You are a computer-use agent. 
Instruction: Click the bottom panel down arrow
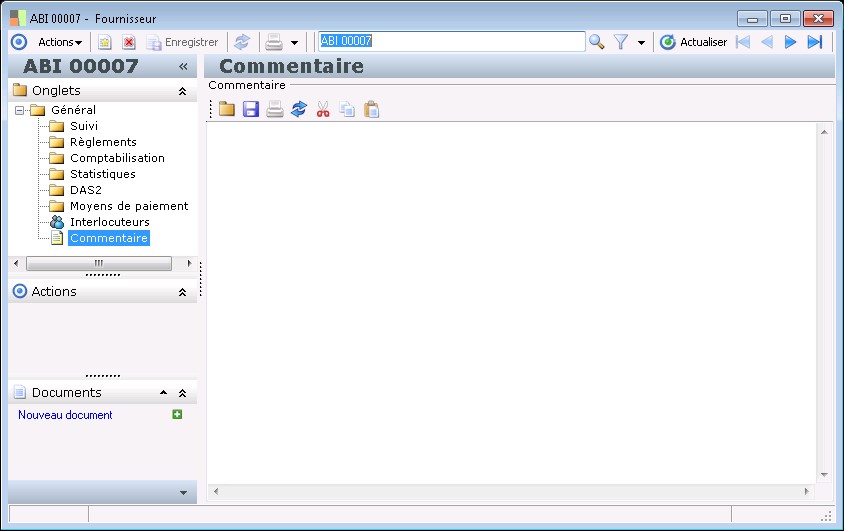[x=183, y=493]
